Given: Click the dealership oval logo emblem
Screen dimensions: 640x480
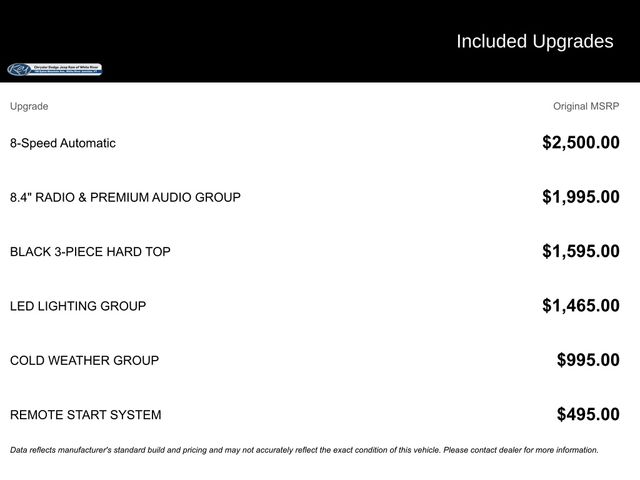Looking at the screenshot, I should (19, 70).
